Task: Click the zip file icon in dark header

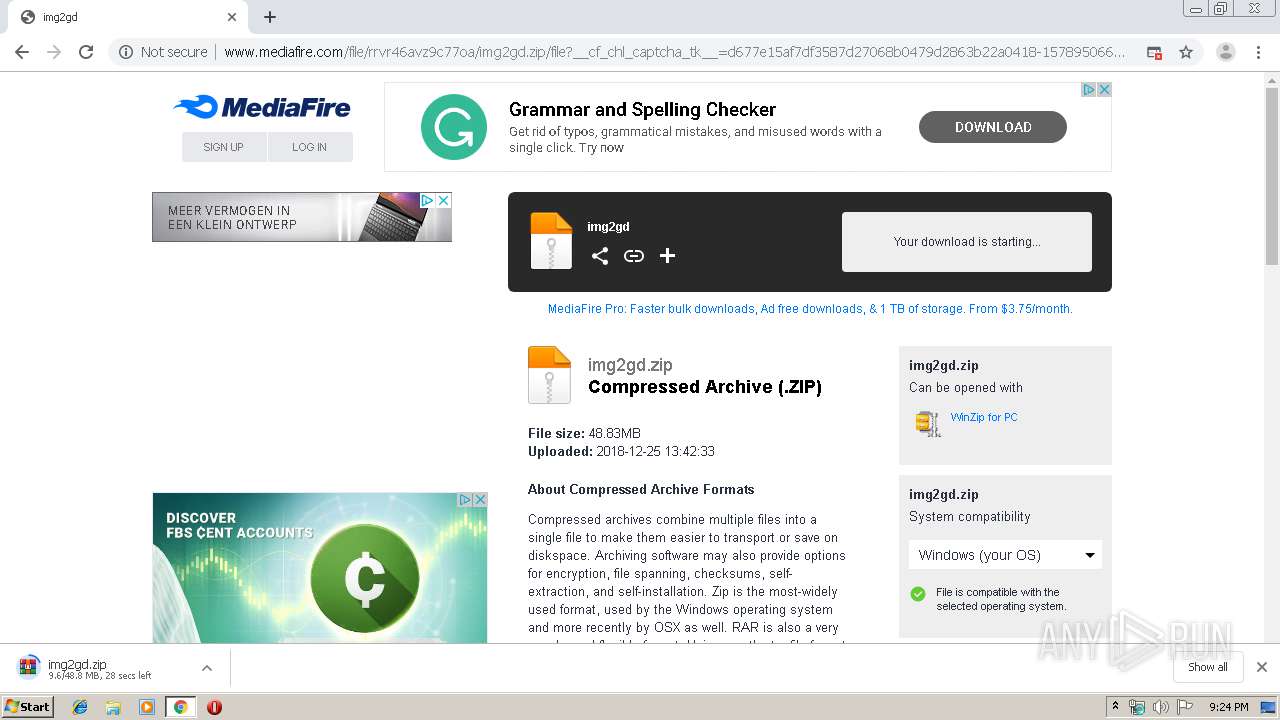Action: 551,241
